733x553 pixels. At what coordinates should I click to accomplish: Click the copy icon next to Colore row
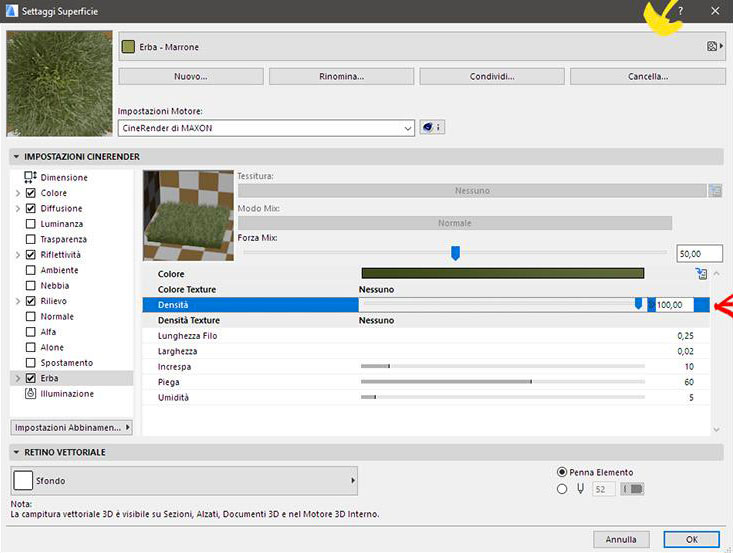pyautogui.click(x=701, y=273)
